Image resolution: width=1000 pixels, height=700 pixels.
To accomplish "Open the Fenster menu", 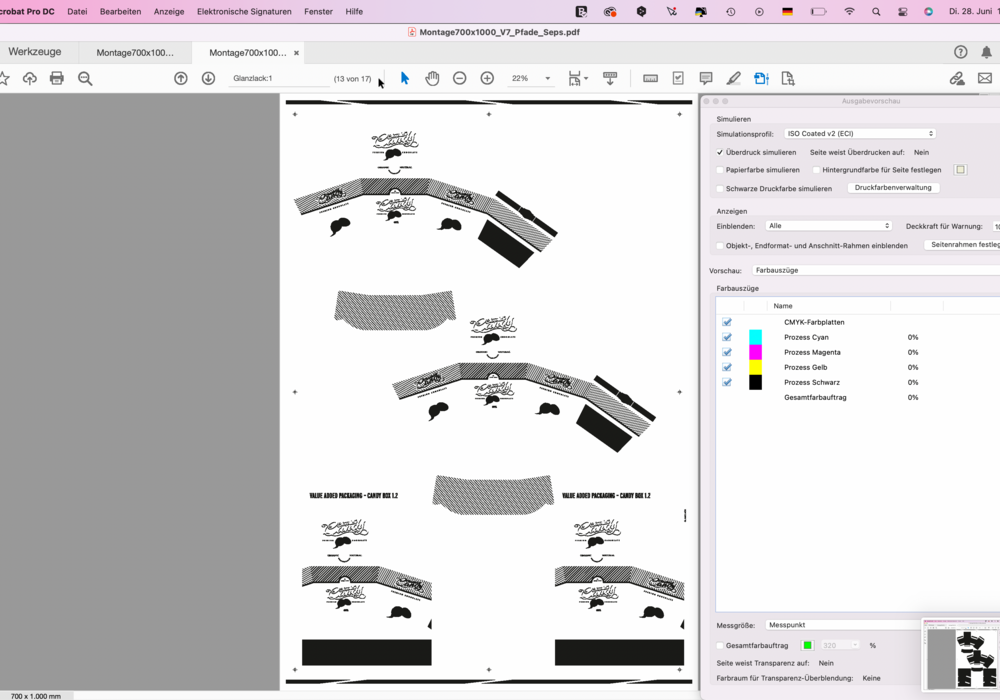I will pos(318,11).
